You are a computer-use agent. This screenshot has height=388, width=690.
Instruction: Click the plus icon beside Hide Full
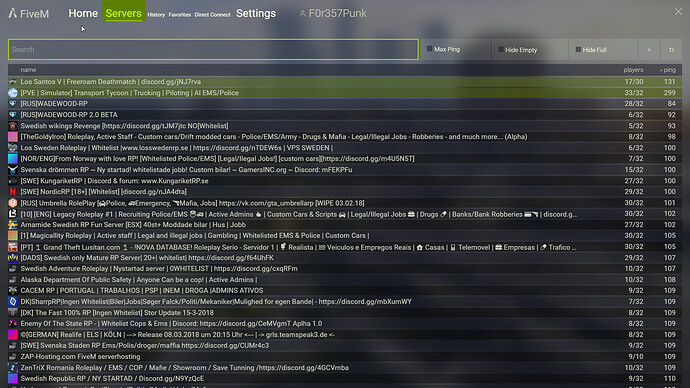(x=649, y=50)
